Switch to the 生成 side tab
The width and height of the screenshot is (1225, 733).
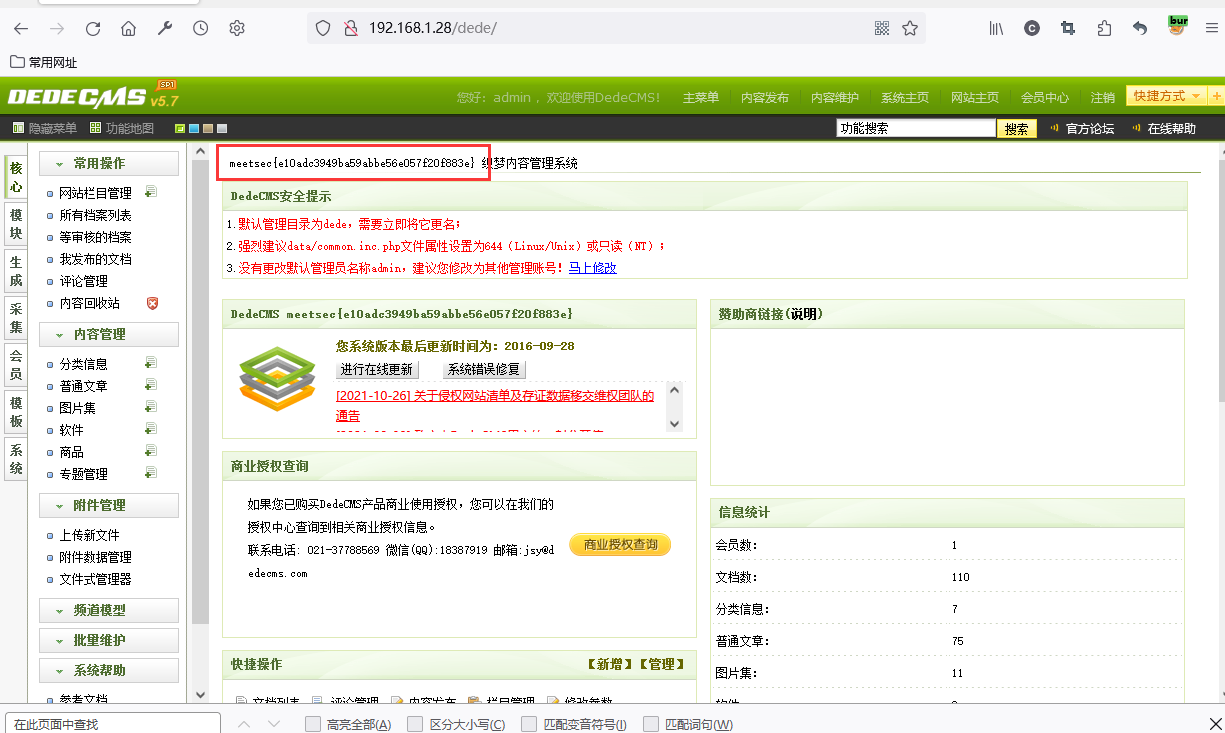click(16, 271)
